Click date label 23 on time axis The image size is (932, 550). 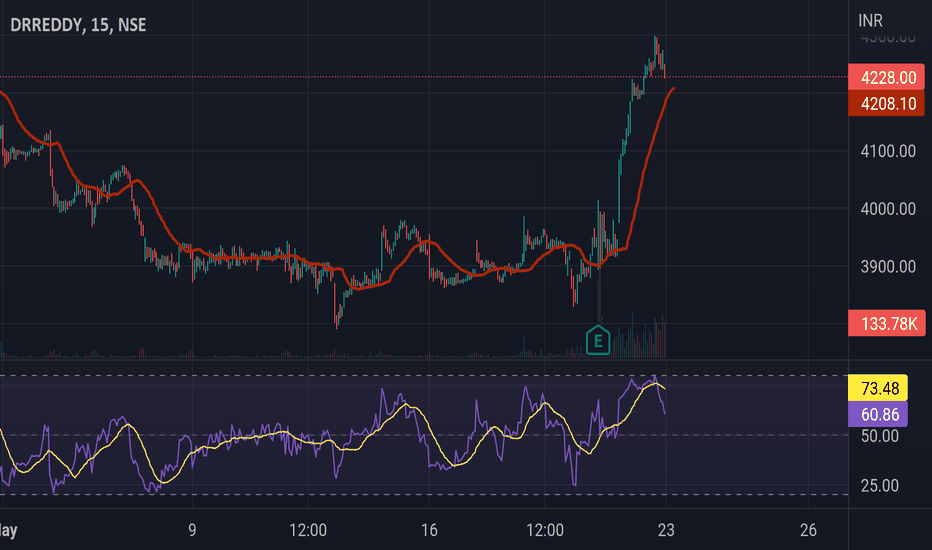click(x=666, y=530)
